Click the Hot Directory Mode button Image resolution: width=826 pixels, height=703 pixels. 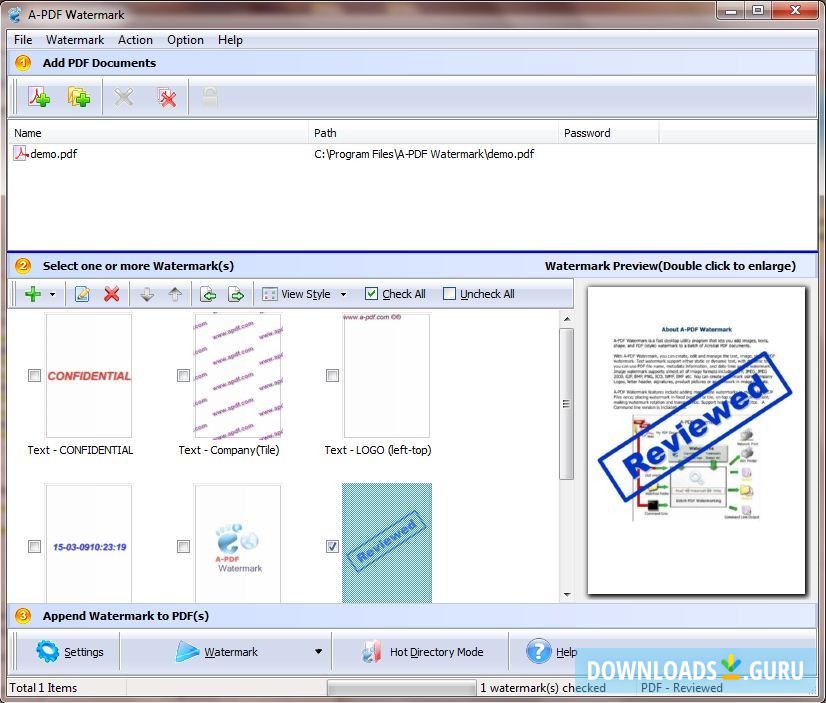pos(422,652)
